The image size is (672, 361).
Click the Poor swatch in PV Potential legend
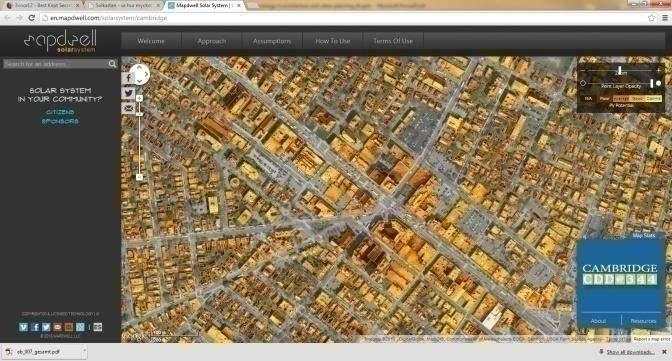point(604,99)
